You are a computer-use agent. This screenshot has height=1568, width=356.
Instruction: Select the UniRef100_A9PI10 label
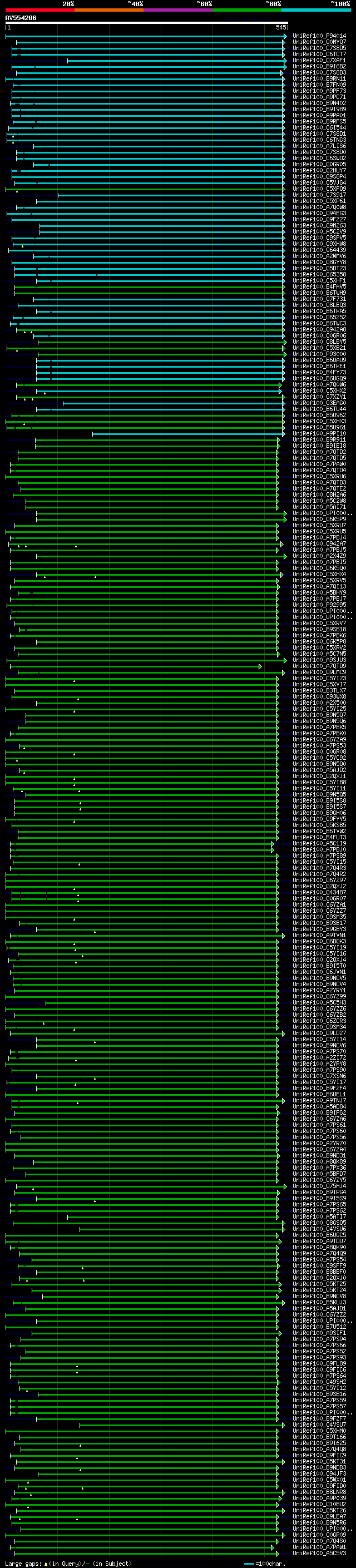319,433
